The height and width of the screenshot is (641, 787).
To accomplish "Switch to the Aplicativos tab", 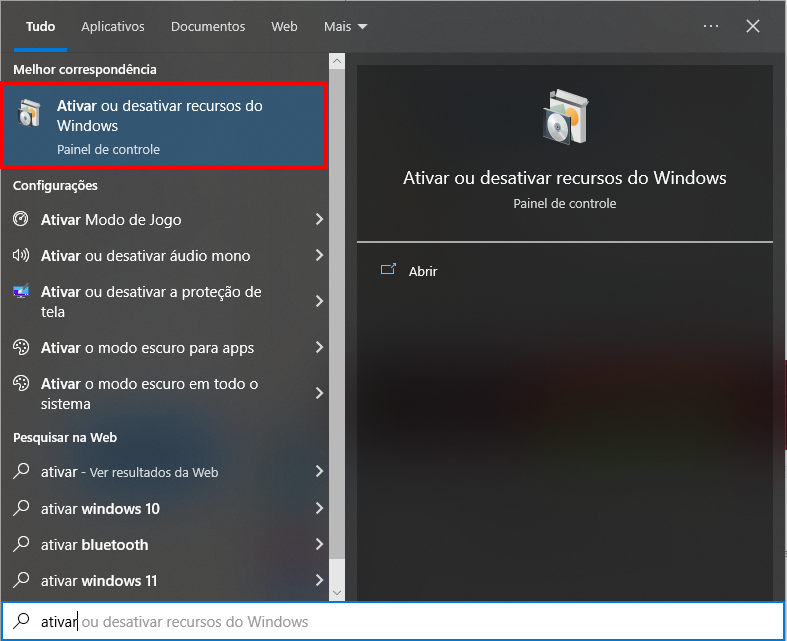I will [113, 27].
